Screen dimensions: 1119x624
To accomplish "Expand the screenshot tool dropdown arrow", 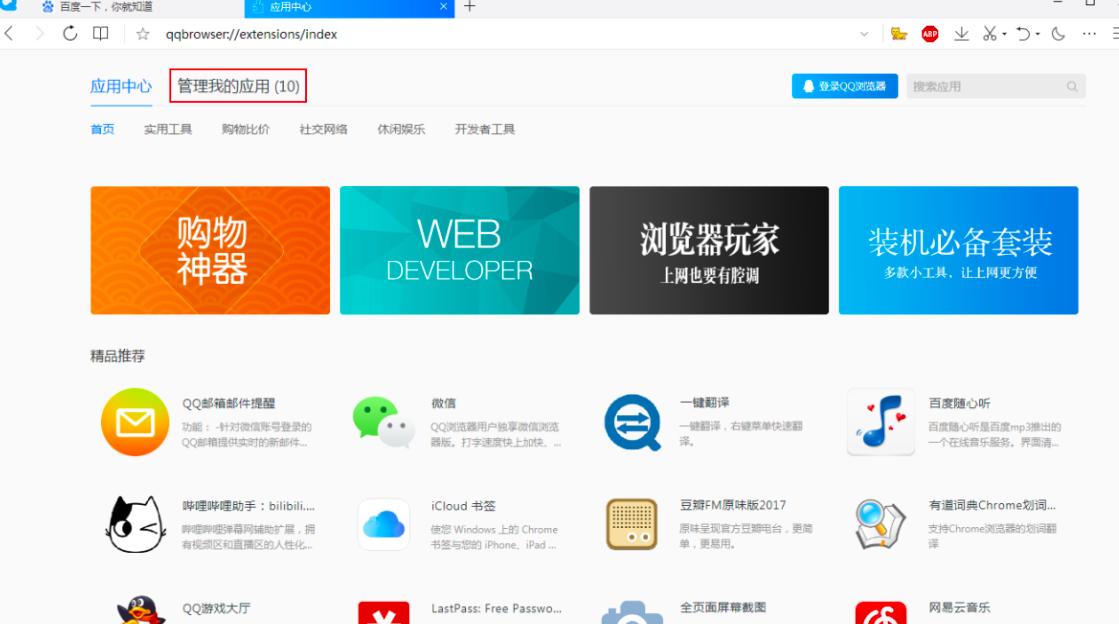I will pos(1003,33).
